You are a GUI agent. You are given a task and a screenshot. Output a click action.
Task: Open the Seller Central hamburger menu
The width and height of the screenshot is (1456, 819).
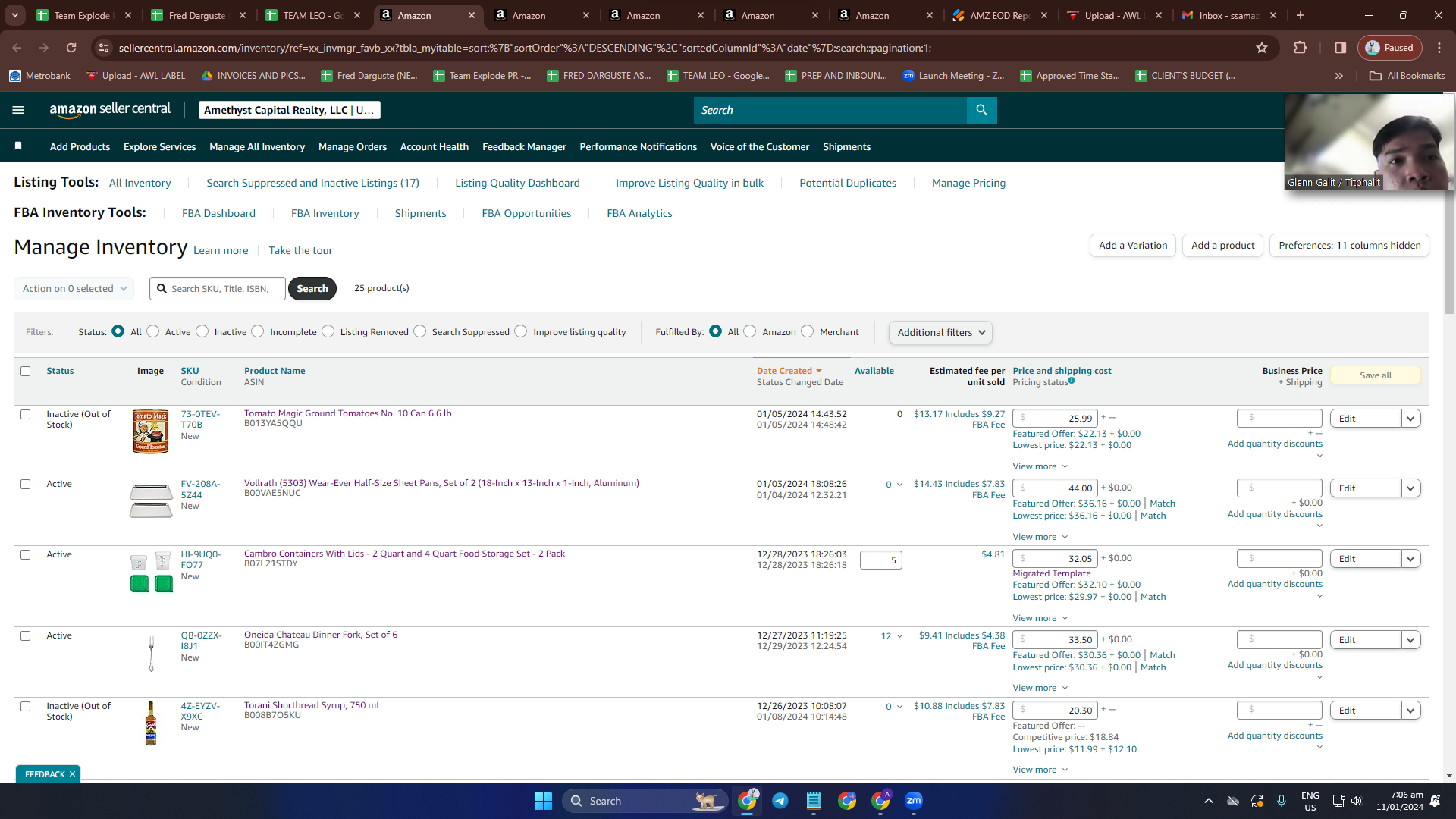pos(18,110)
